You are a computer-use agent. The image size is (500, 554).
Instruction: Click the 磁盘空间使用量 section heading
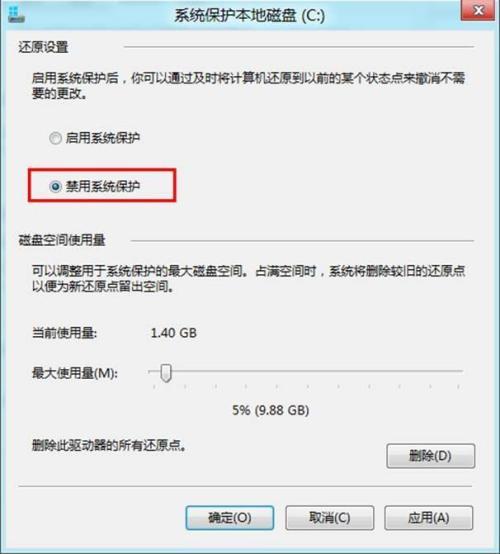click(x=62, y=240)
